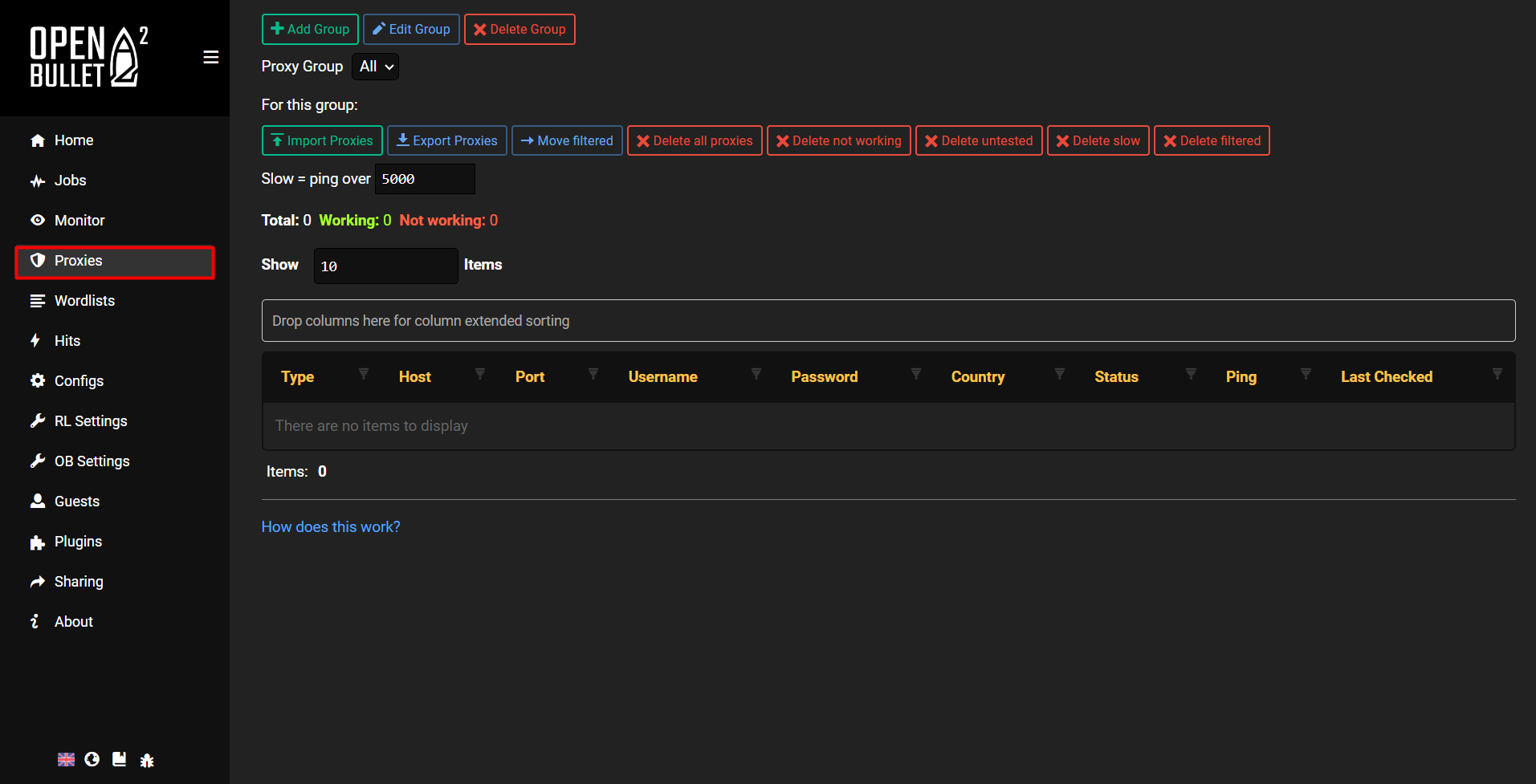The height and width of the screenshot is (784, 1536).
Task: Click Edit Group button
Action: click(411, 30)
